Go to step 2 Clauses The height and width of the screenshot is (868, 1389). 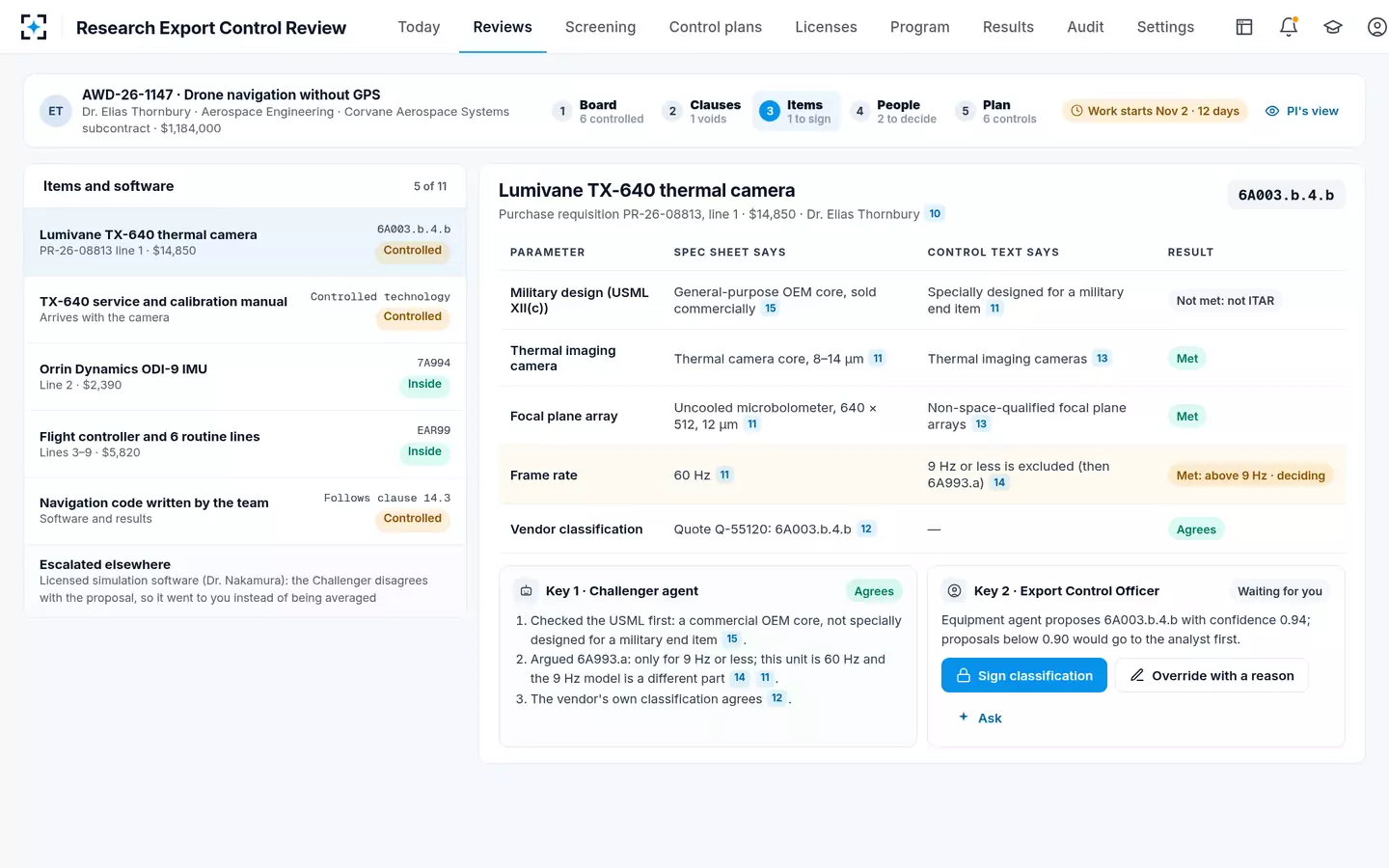[702, 111]
